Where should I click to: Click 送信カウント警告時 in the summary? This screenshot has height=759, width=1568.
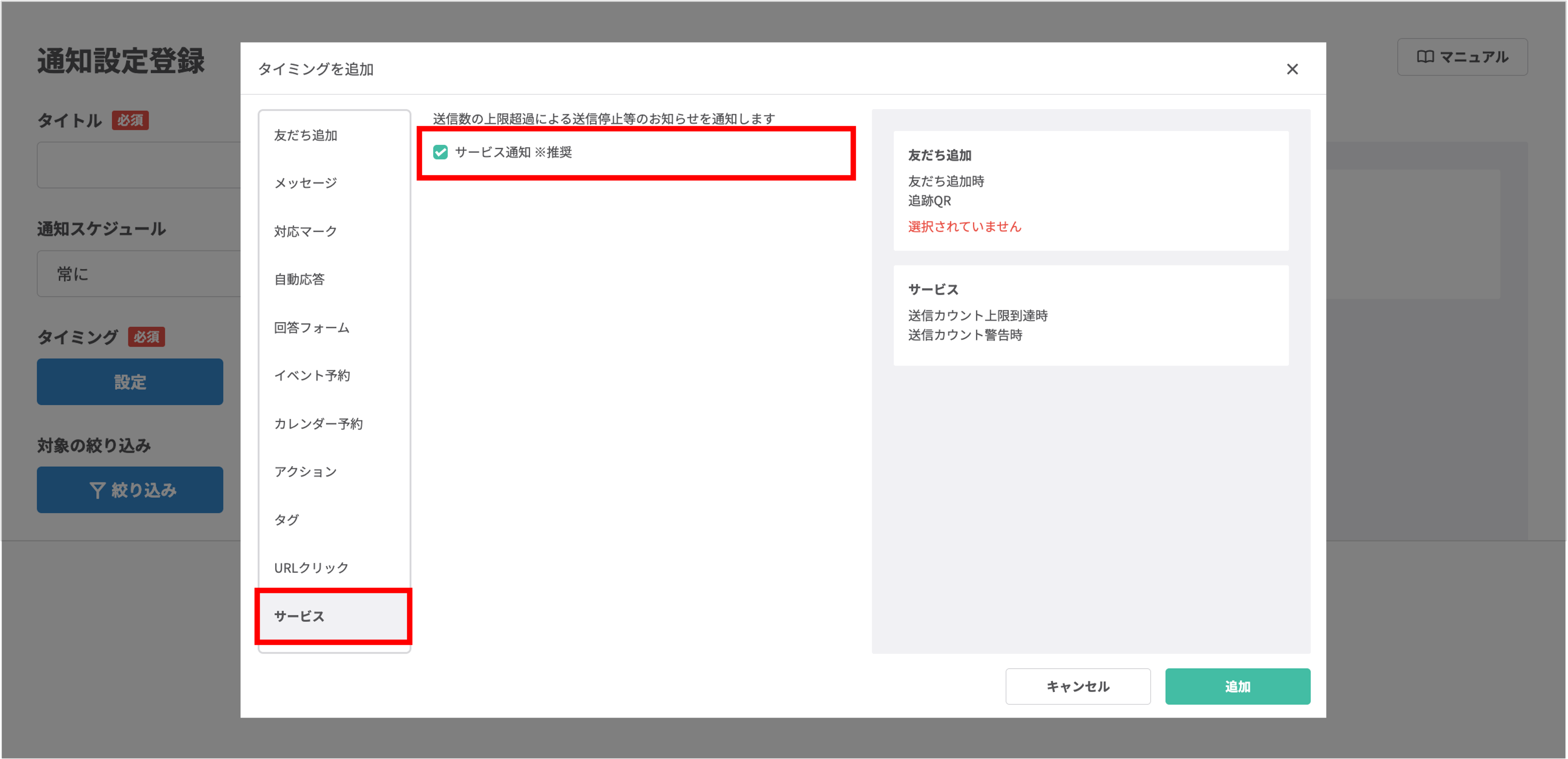pos(965,335)
